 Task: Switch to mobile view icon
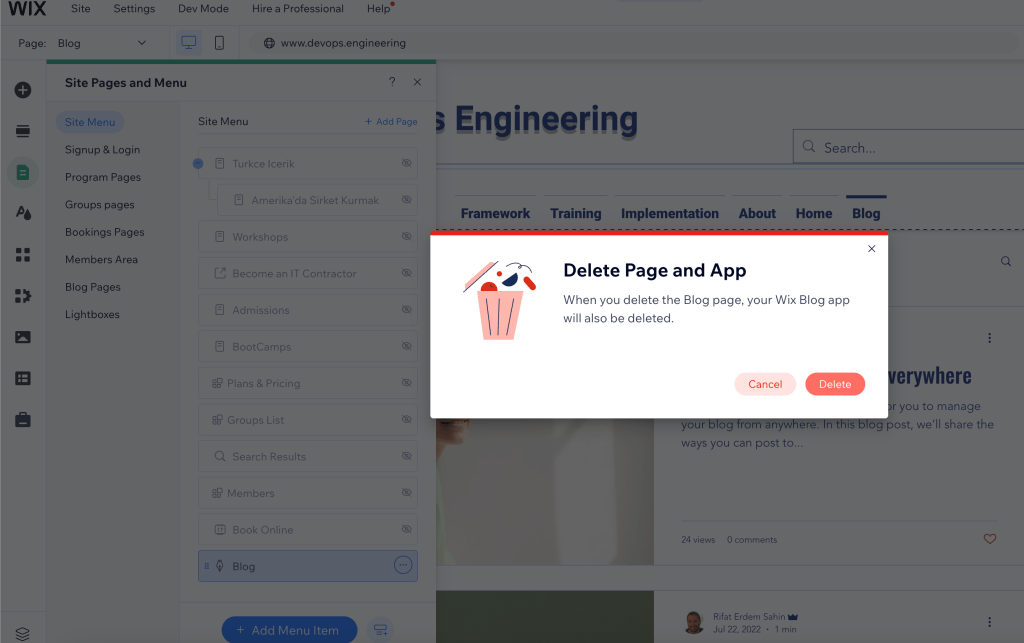(219, 43)
